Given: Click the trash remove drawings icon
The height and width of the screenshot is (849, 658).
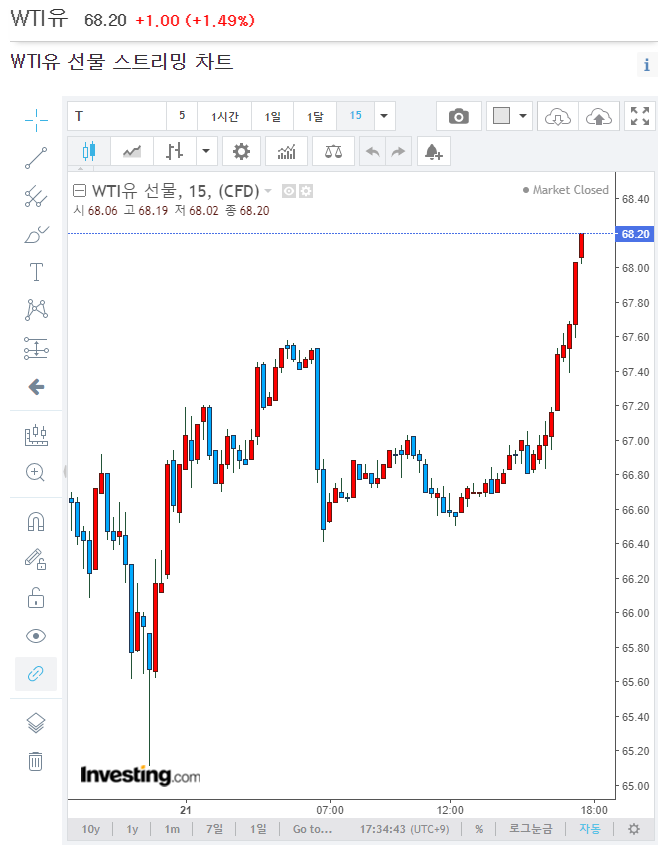Looking at the screenshot, I should 36,761.
